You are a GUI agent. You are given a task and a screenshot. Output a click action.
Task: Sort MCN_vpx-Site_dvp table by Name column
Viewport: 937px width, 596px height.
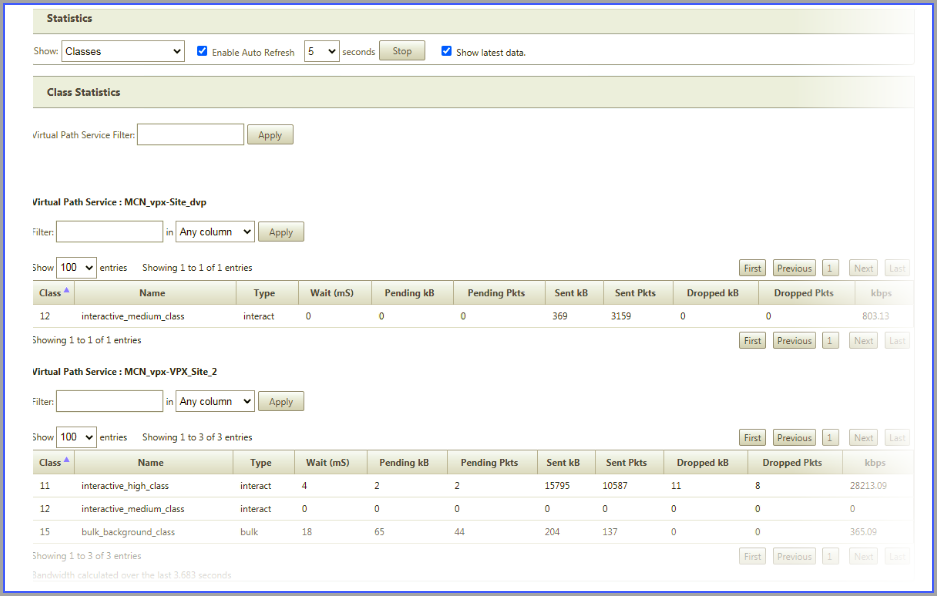click(x=155, y=293)
